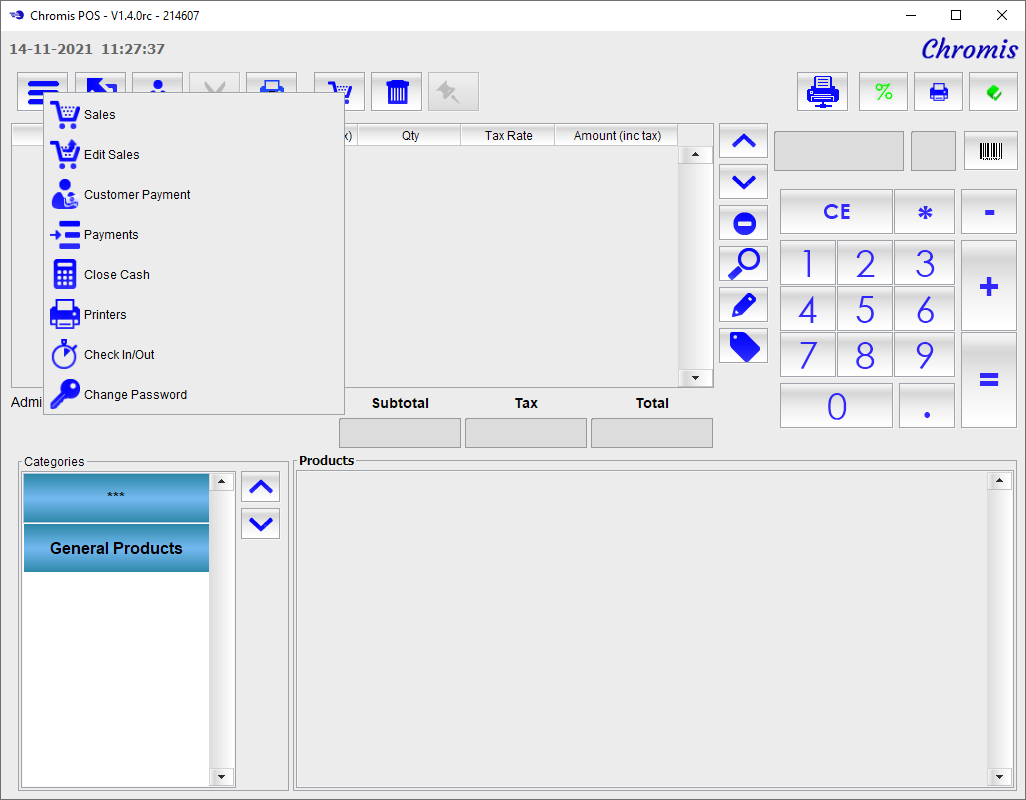Screen dimensions: 1026x800
Task: Maximize the Chromis POS window
Action: click(x=956, y=15)
